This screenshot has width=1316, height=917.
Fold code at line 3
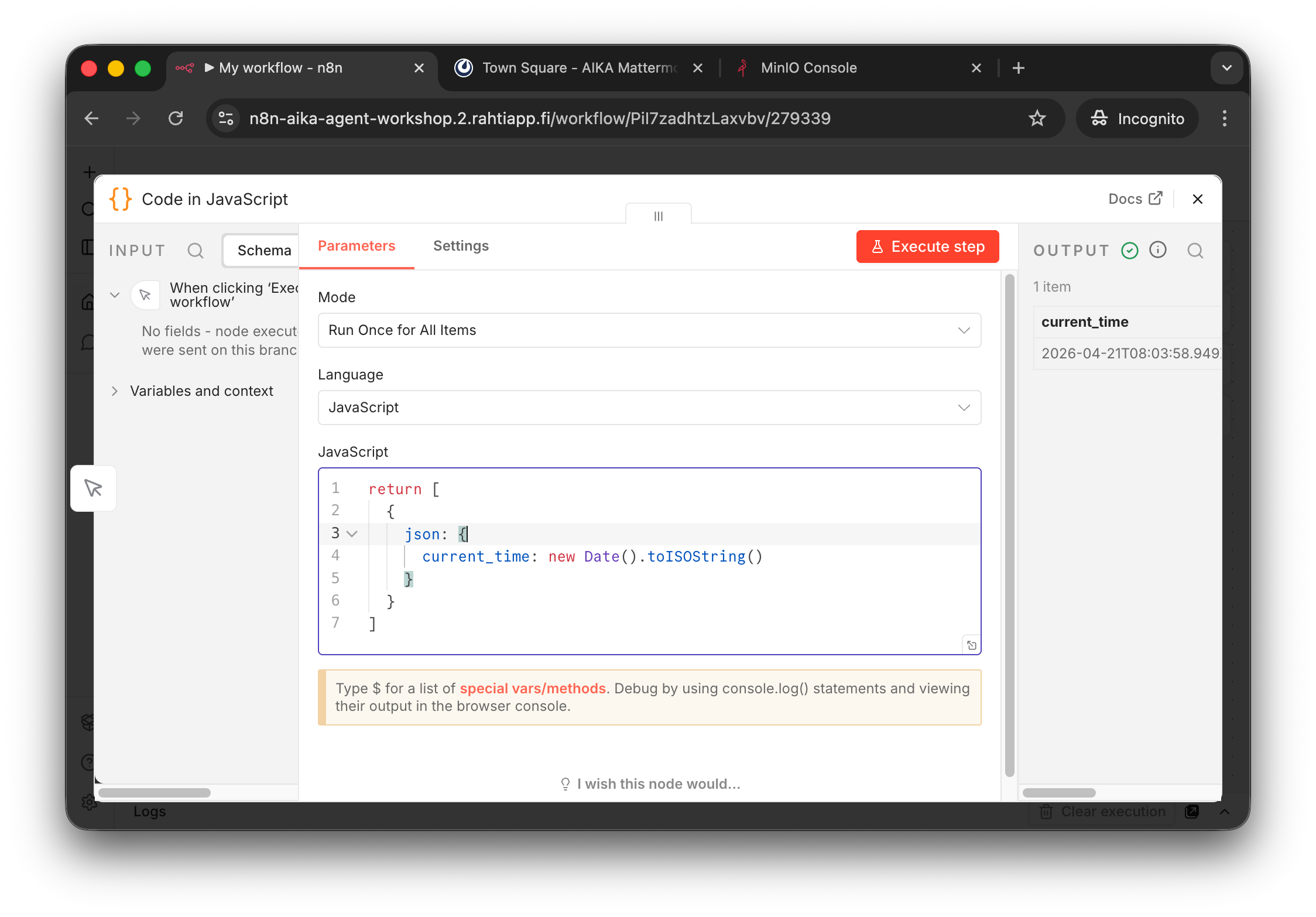pos(352,534)
